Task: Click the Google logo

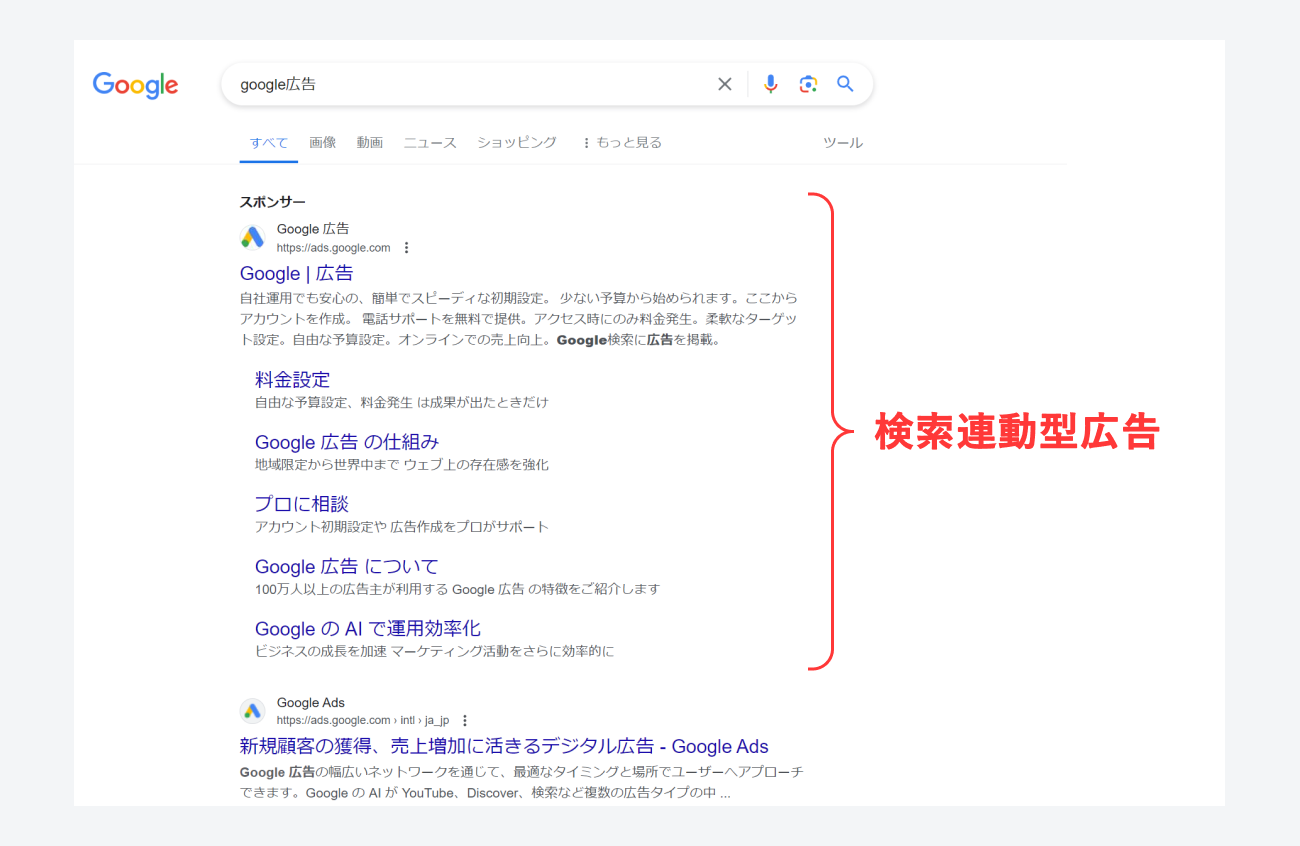Action: [135, 85]
